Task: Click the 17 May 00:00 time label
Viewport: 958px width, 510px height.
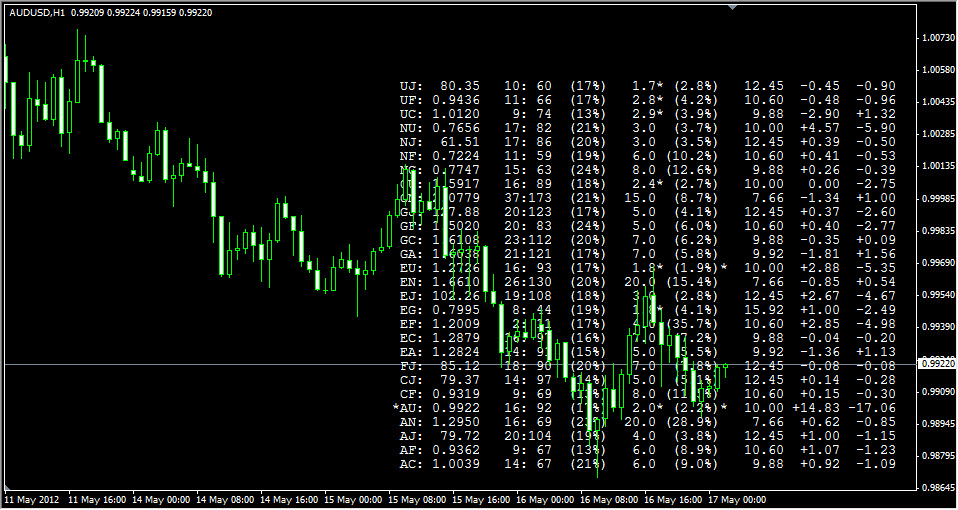Action: click(735, 499)
